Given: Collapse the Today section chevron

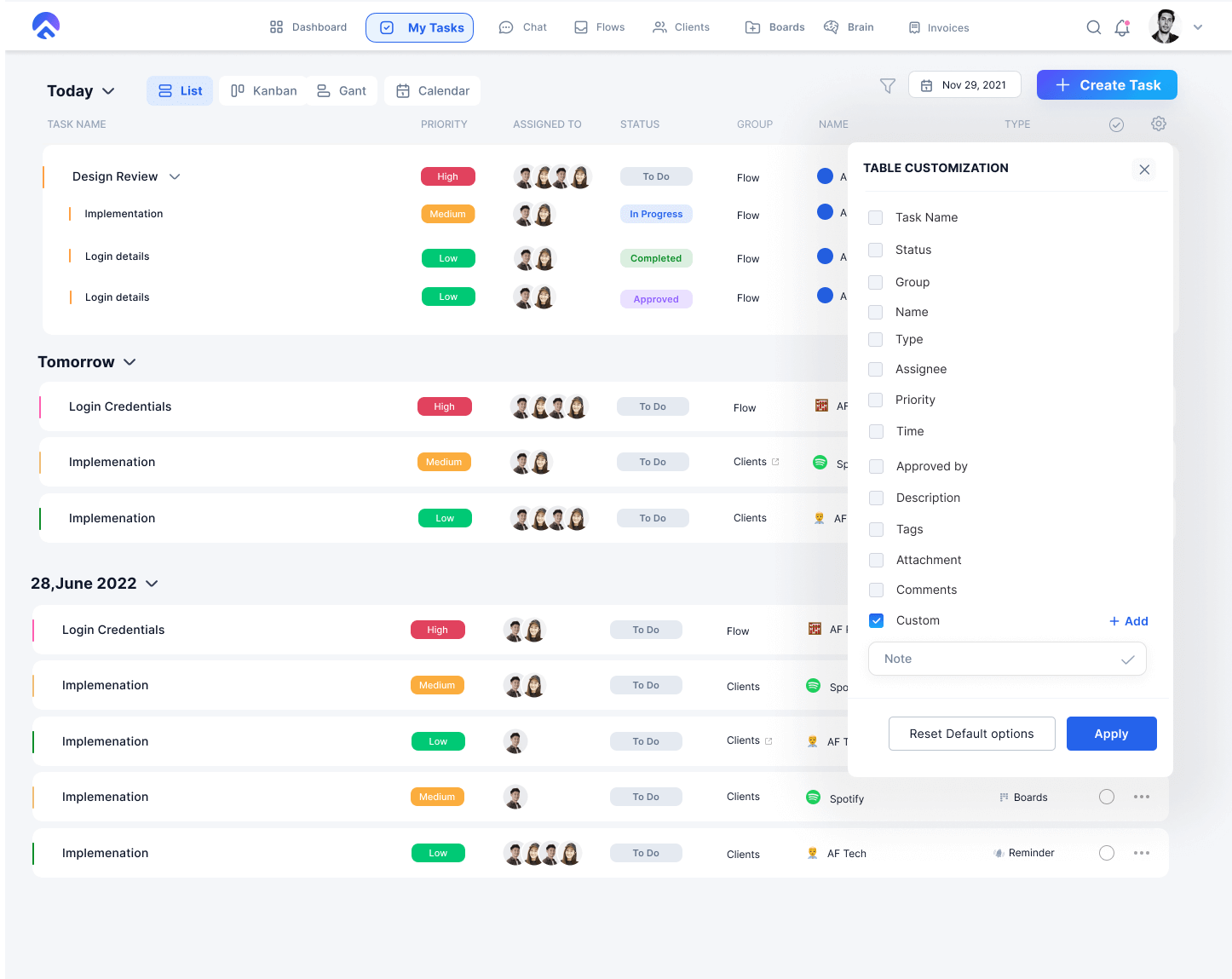Looking at the screenshot, I should click(108, 91).
